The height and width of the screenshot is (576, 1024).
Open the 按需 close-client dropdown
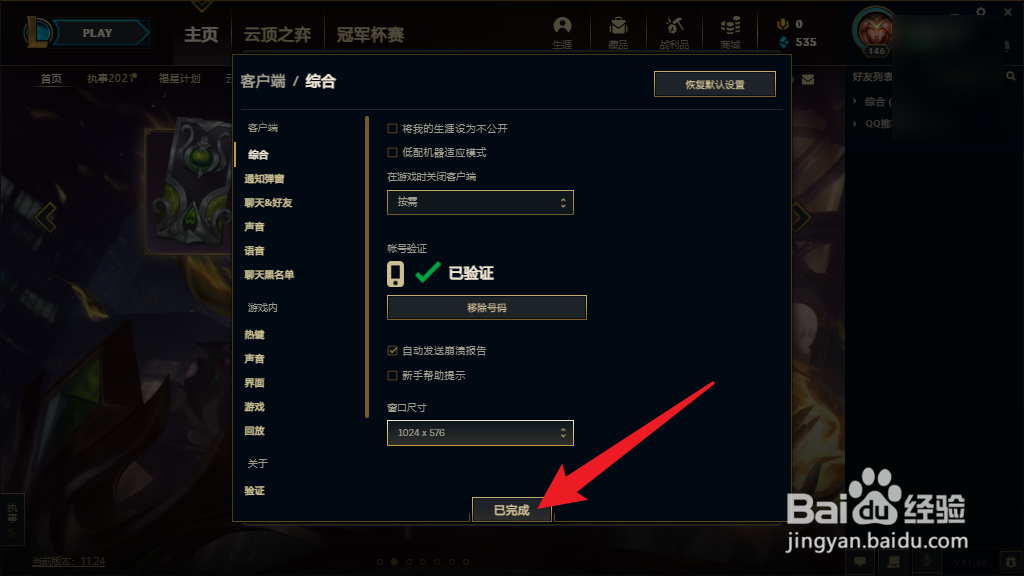pyautogui.click(x=480, y=202)
